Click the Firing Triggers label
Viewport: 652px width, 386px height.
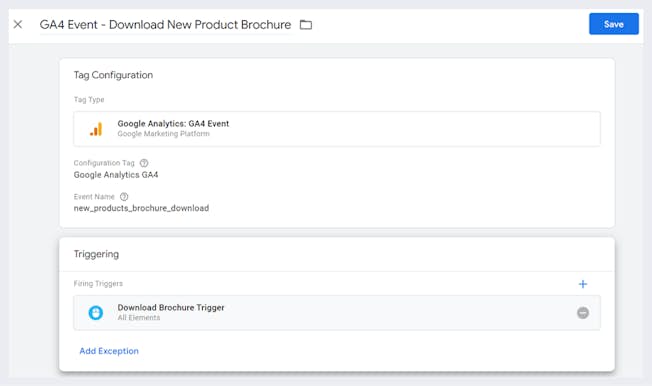click(x=98, y=284)
